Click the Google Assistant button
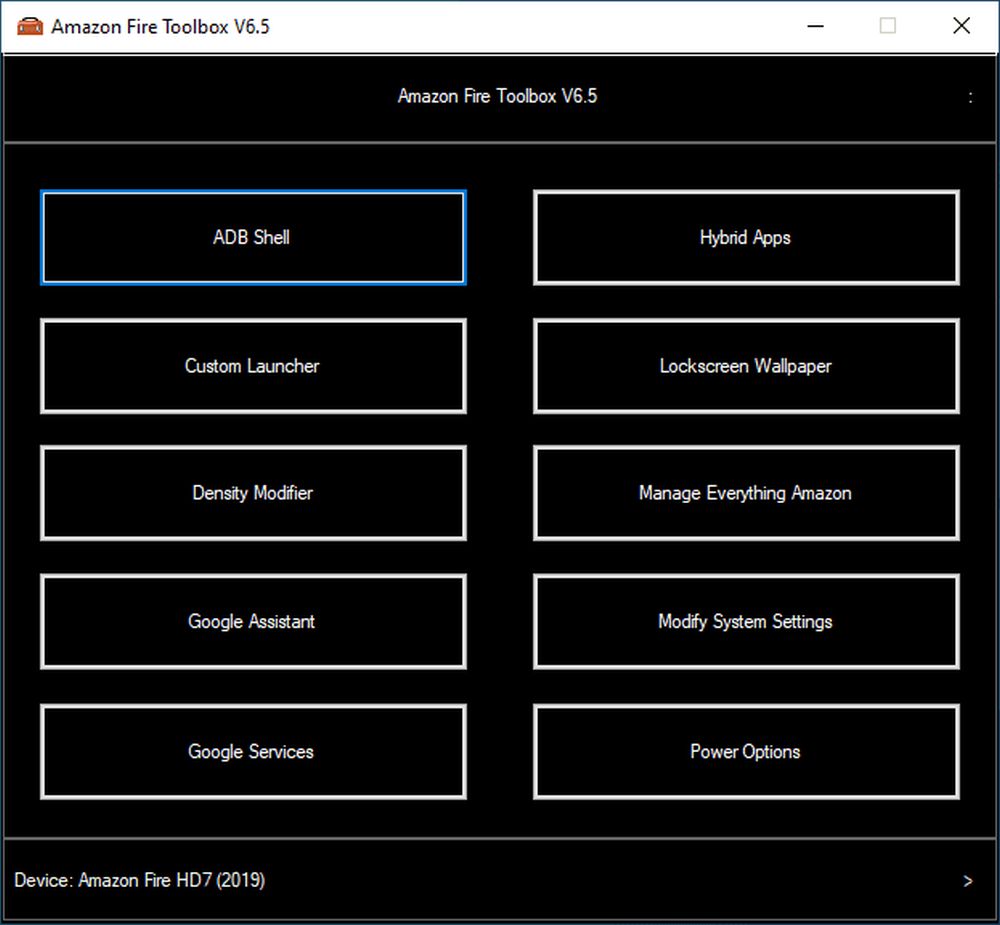 [x=253, y=621]
